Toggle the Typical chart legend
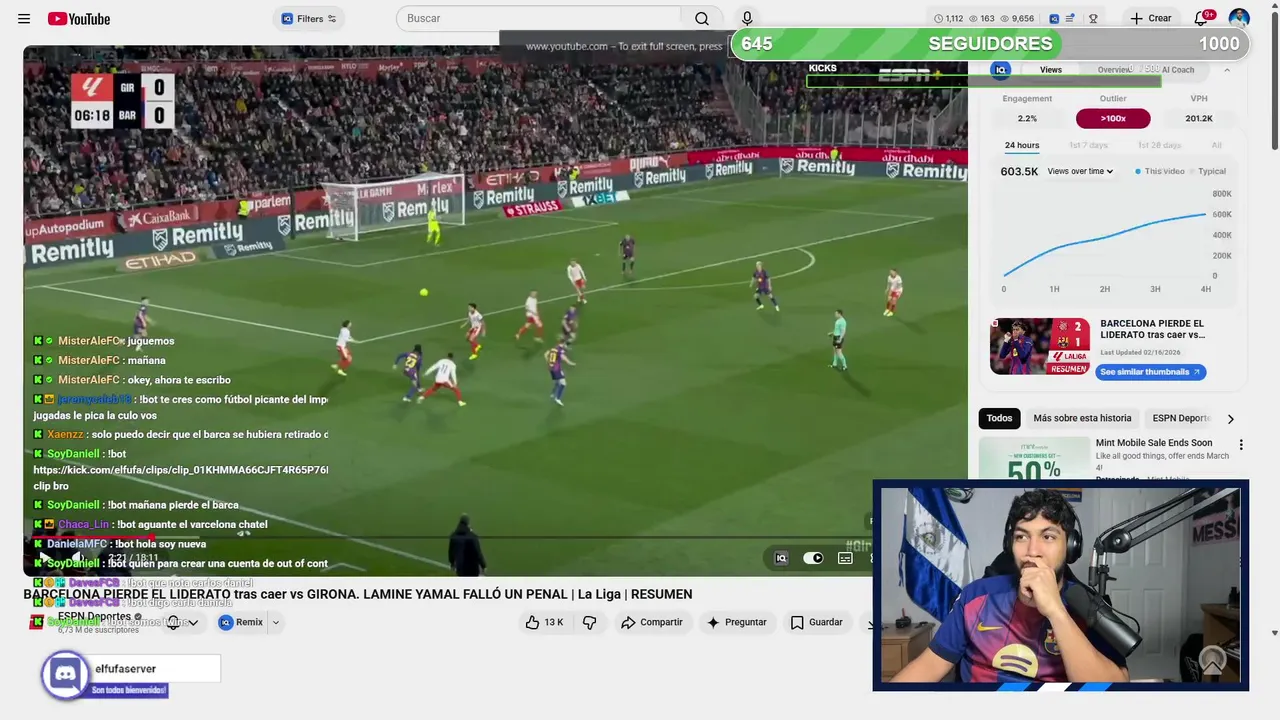 point(1207,172)
